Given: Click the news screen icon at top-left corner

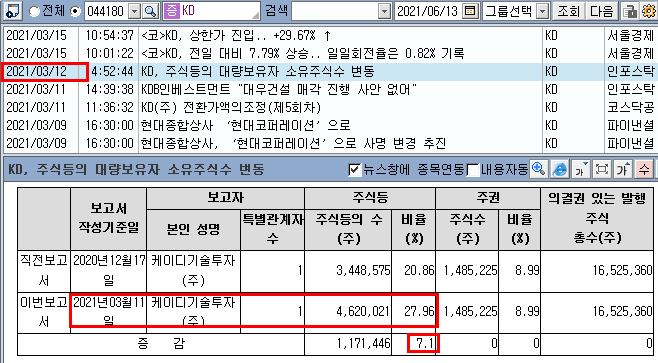Looking at the screenshot, I should (x=12, y=10).
